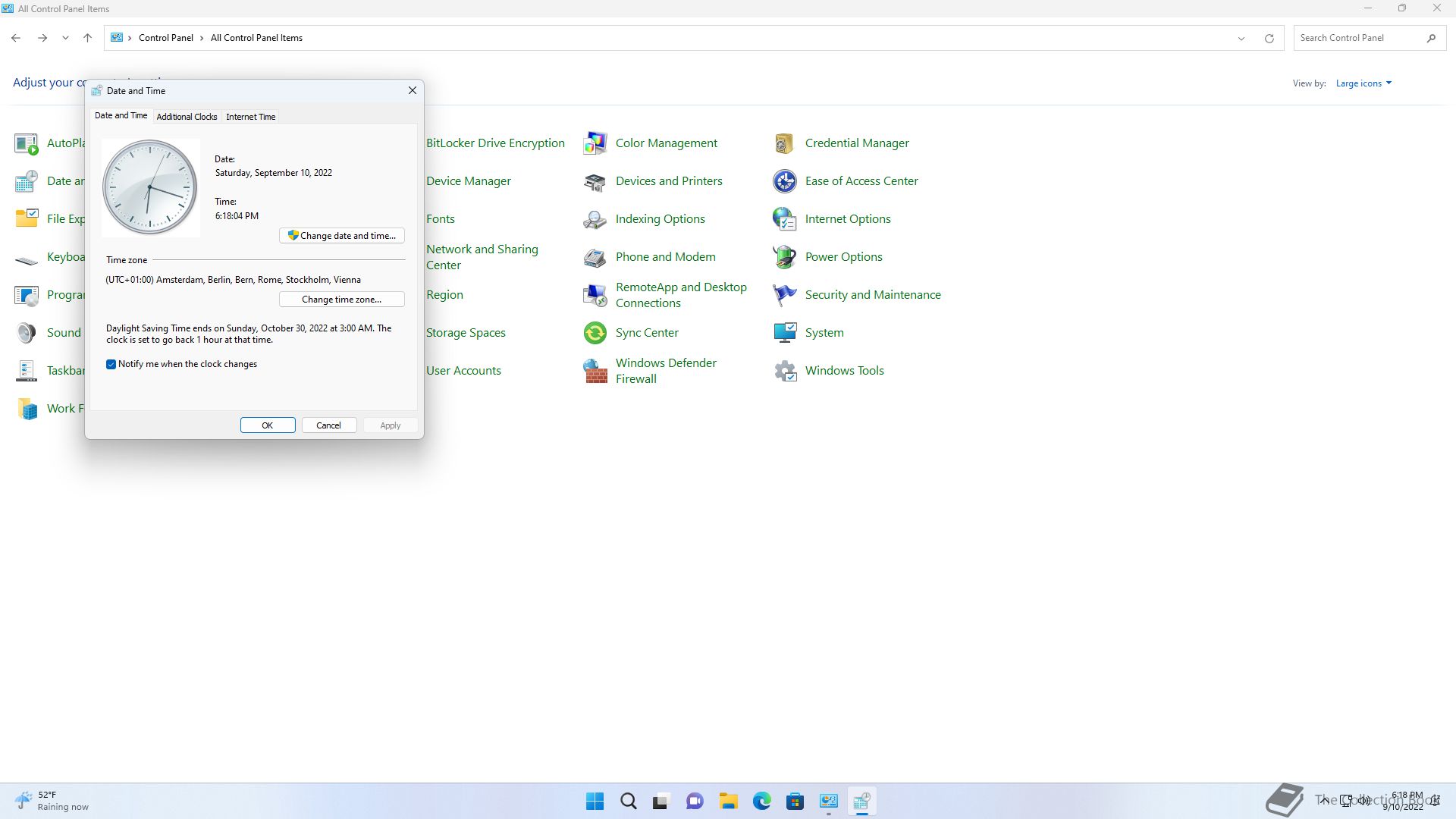The width and height of the screenshot is (1456, 819).
Task: Open the Power Options icon
Action: point(785,257)
